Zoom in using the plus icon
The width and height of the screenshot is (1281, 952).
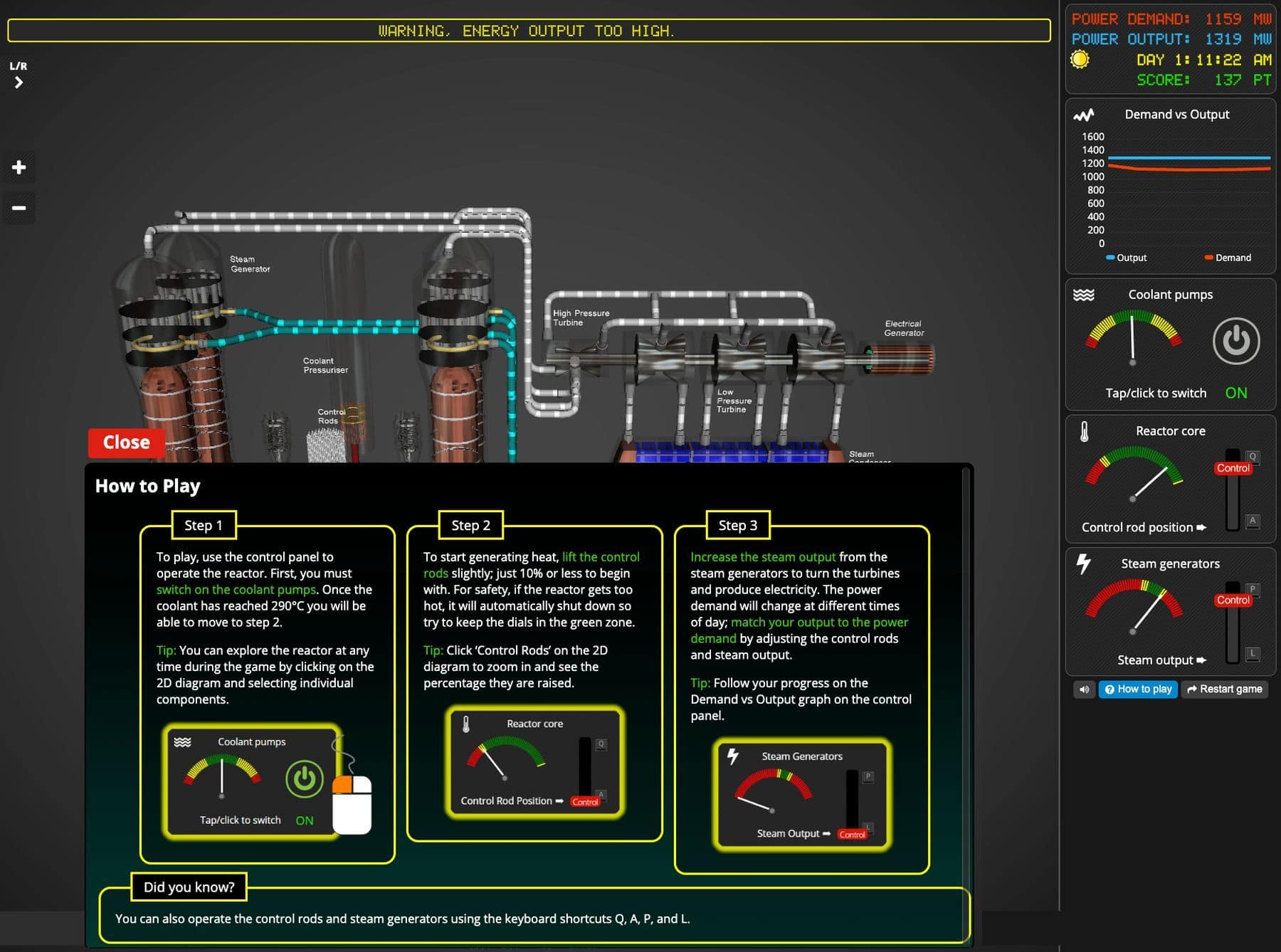[x=19, y=168]
